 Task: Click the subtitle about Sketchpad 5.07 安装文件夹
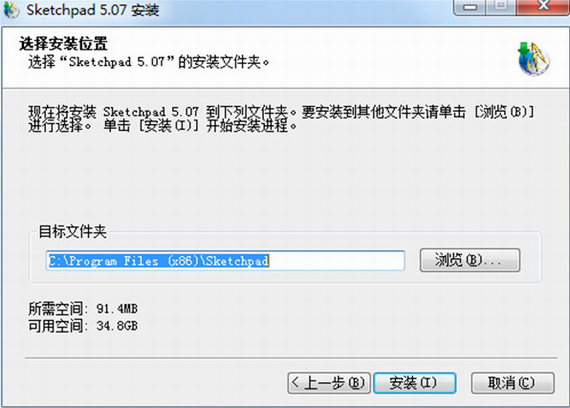click(x=149, y=62)
